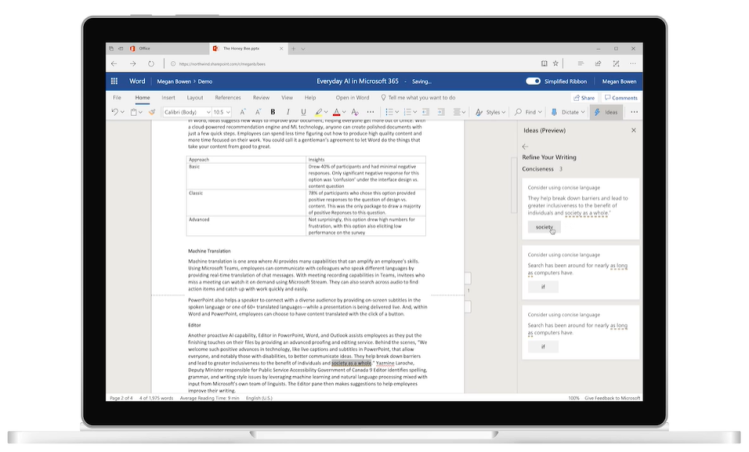Apply red font color
The image size is (749, 452).
(x=336, y=112)
